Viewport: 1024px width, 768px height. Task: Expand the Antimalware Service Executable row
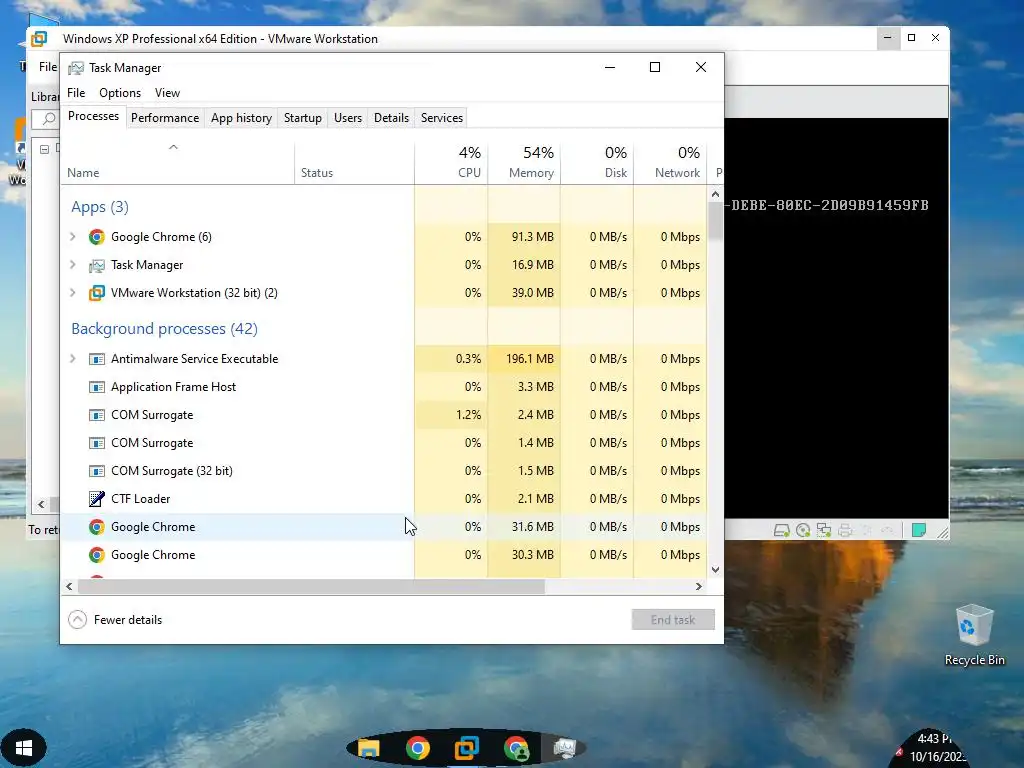point(73,359)
